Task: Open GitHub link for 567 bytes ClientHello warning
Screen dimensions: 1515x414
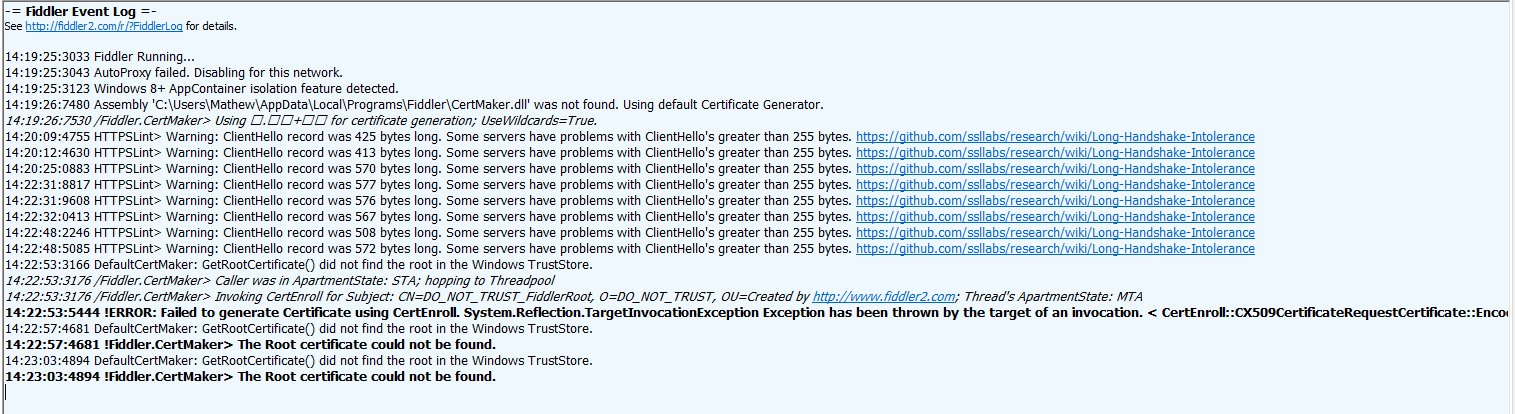Action: [1055, 217]
